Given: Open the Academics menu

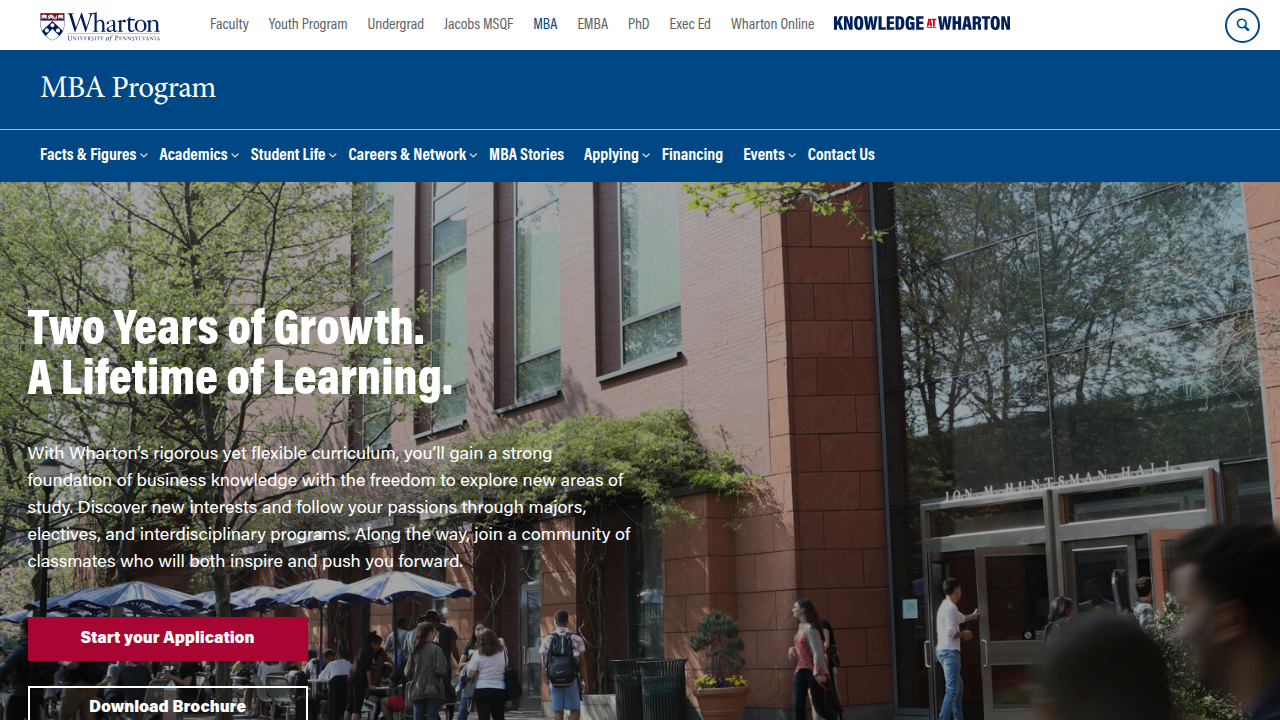Looking at the screenshot, I should coord(193,155).
